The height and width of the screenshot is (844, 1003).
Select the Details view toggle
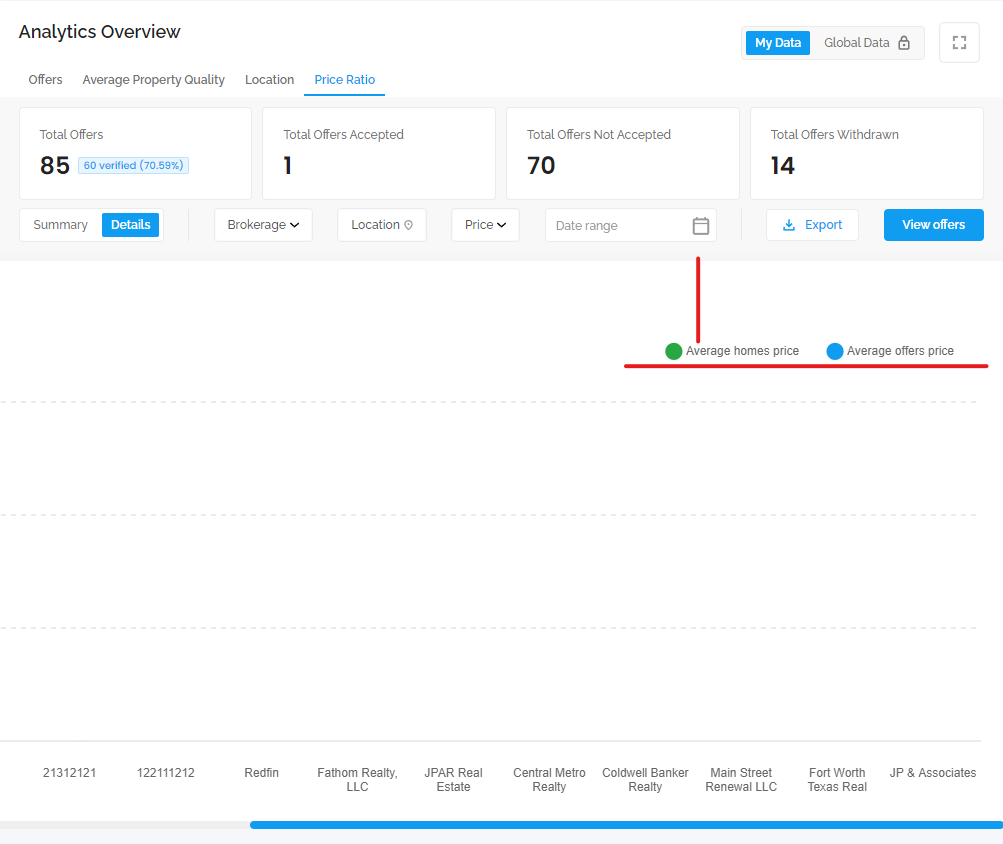tap(130, 225)
